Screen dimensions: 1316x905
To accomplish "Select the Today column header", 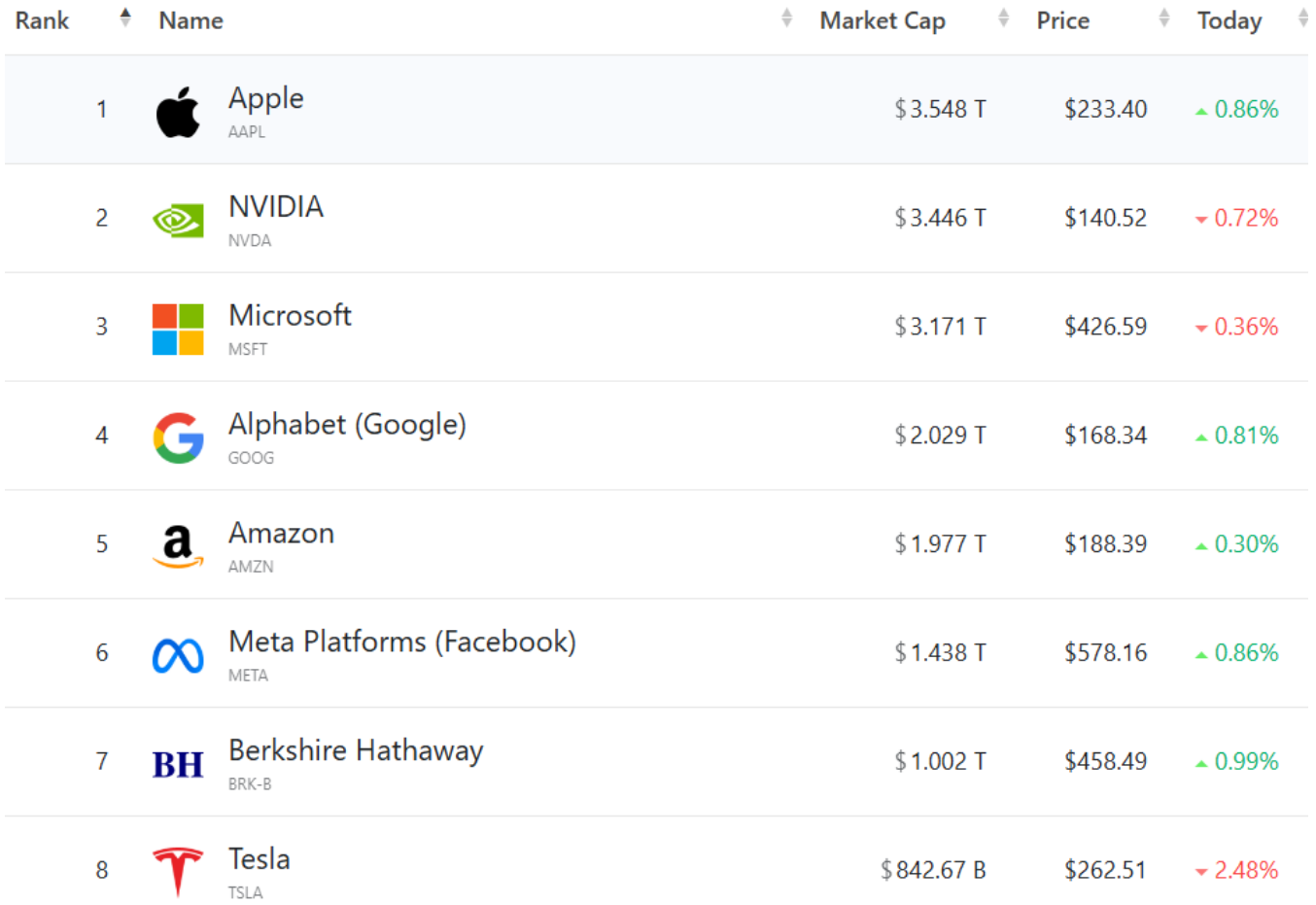I will coord(1229,20).
